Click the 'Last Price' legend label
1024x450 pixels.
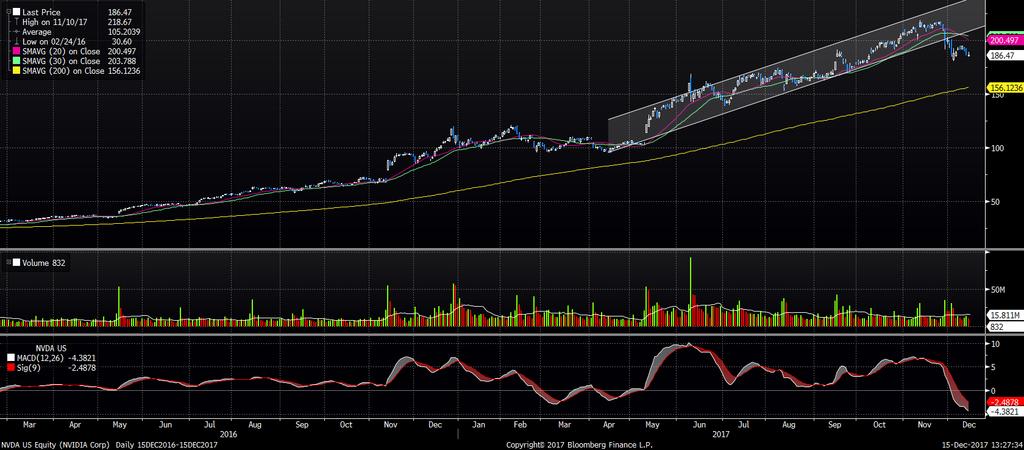(x=41, y=12)
